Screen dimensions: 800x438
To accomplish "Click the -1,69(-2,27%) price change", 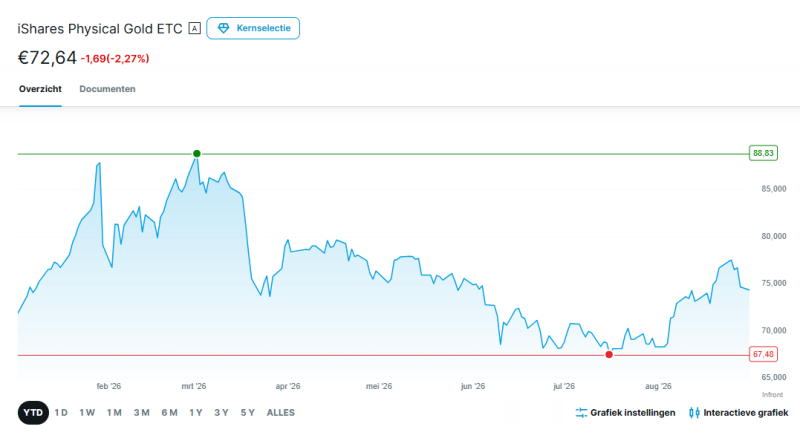I will click(x=115, y=59).
